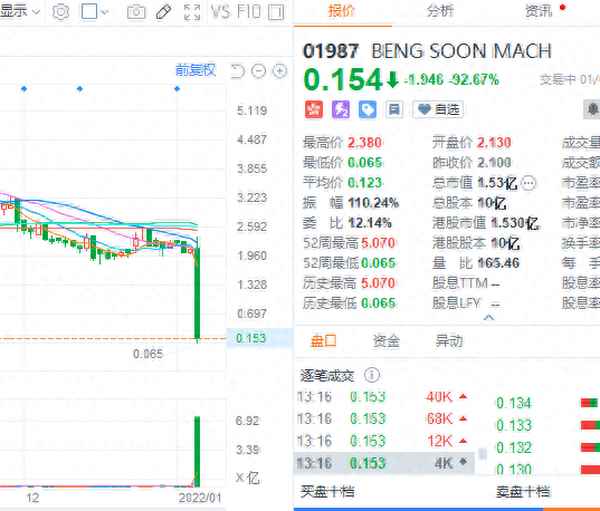Open the 买盘十档 section
This screenshot has height=511, width=600.
327,491
